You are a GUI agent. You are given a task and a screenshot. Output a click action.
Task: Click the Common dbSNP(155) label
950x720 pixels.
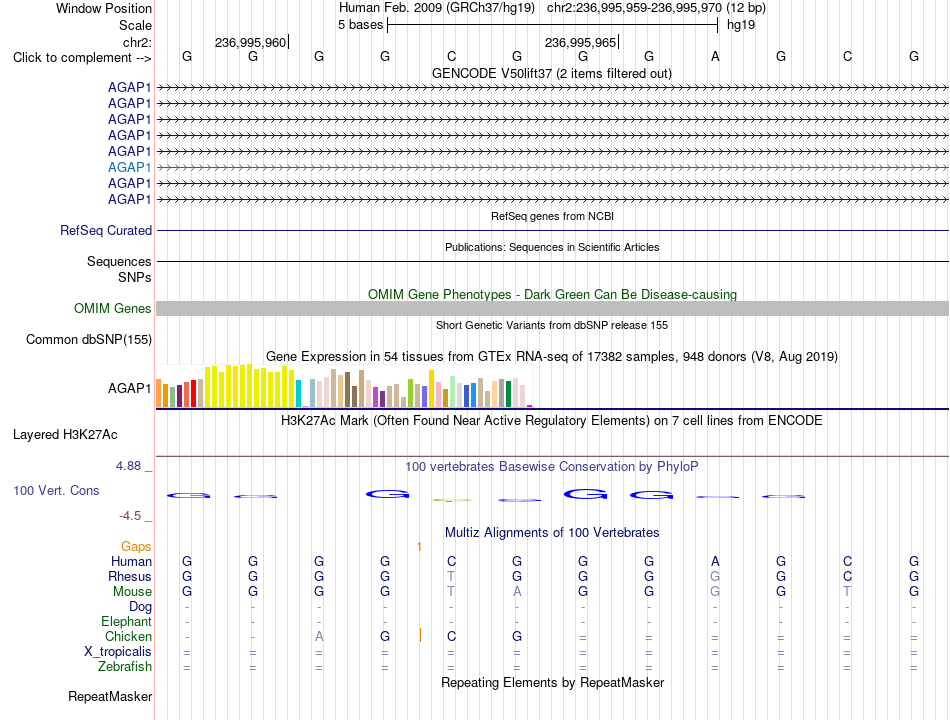(88, 339)
